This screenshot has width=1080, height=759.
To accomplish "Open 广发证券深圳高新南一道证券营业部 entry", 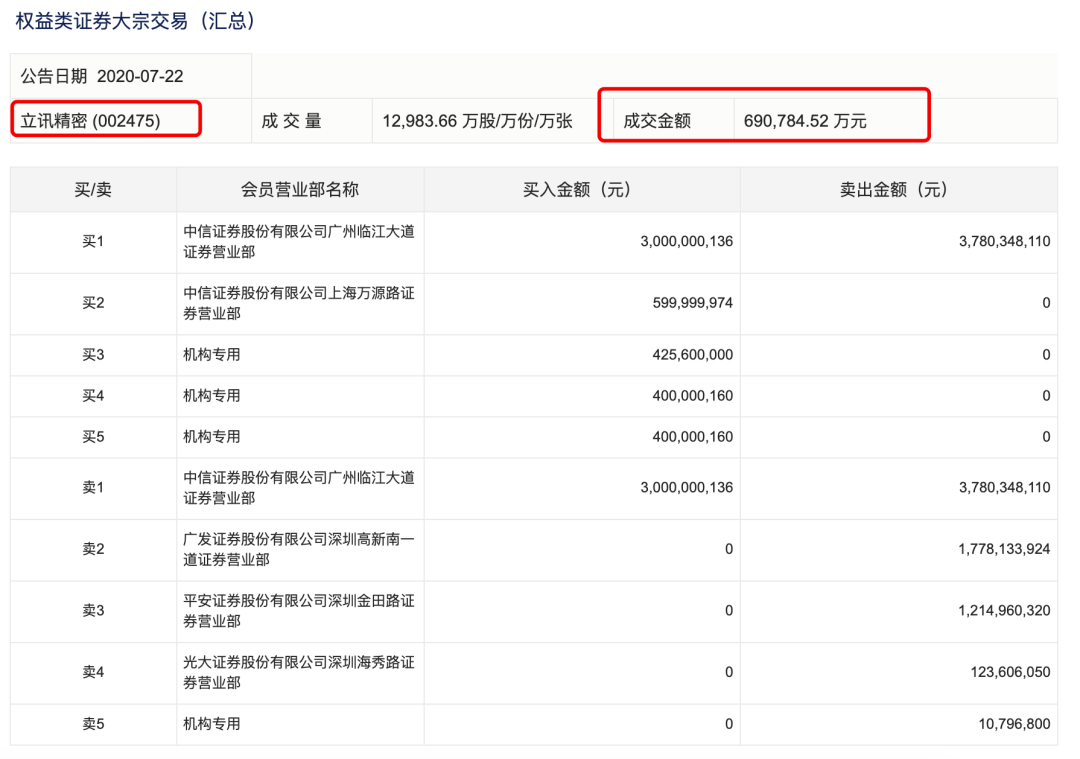I will (298, 549).
